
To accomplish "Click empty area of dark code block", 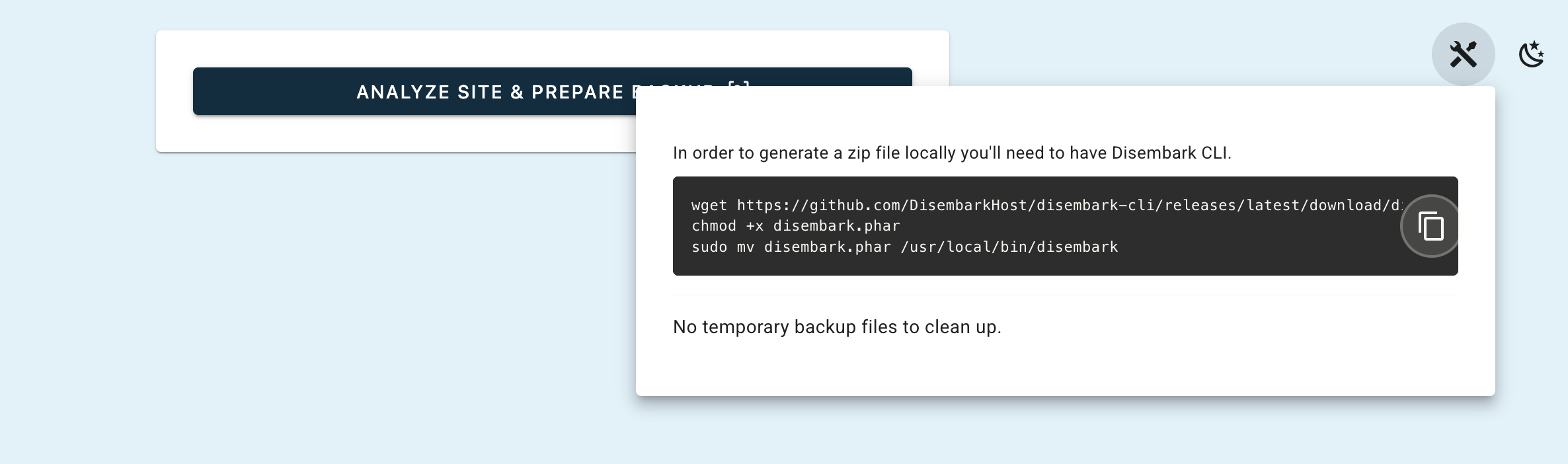I will (x=1256, y=251).
